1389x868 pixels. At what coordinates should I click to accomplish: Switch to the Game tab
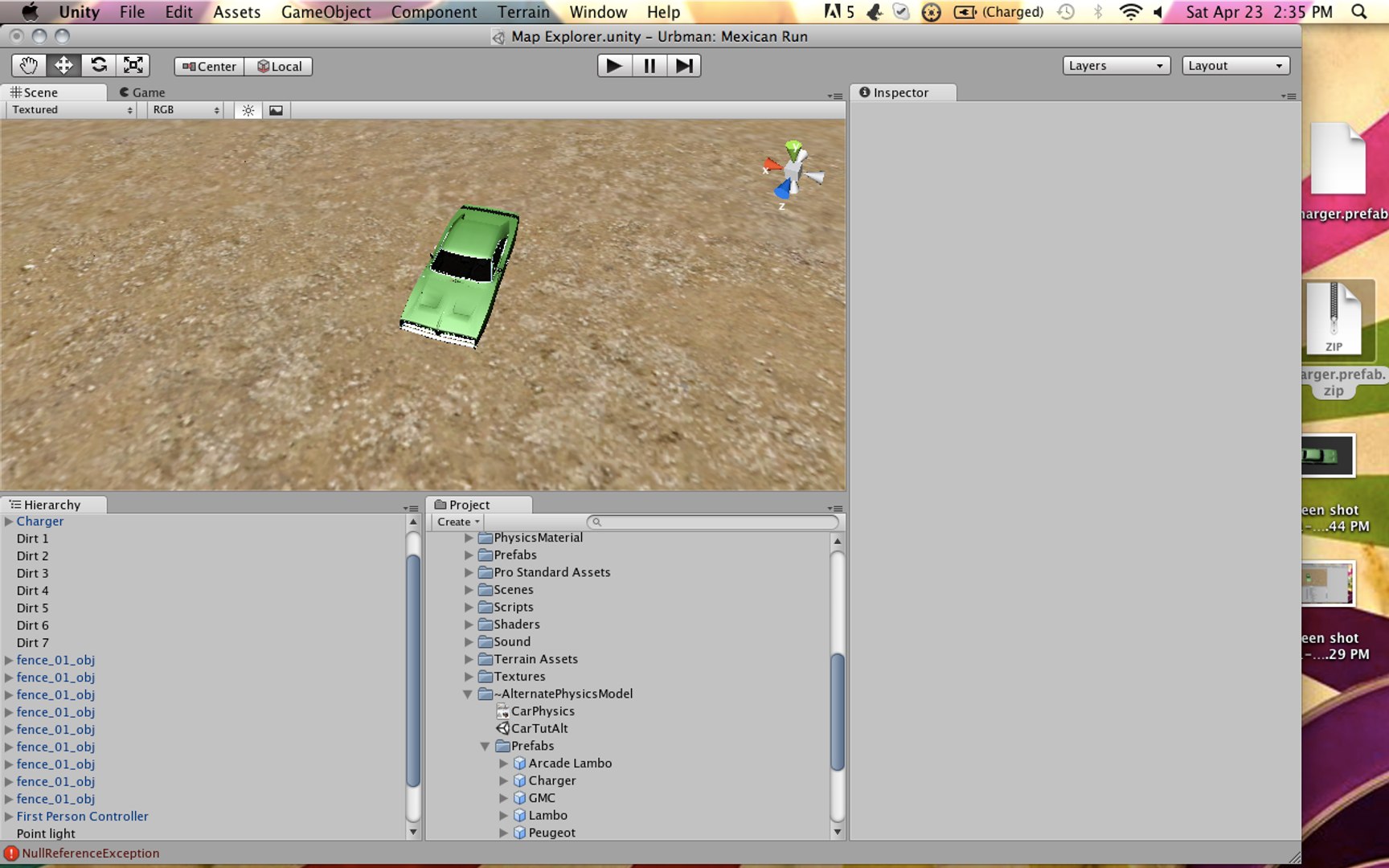[x=143, y=92]
